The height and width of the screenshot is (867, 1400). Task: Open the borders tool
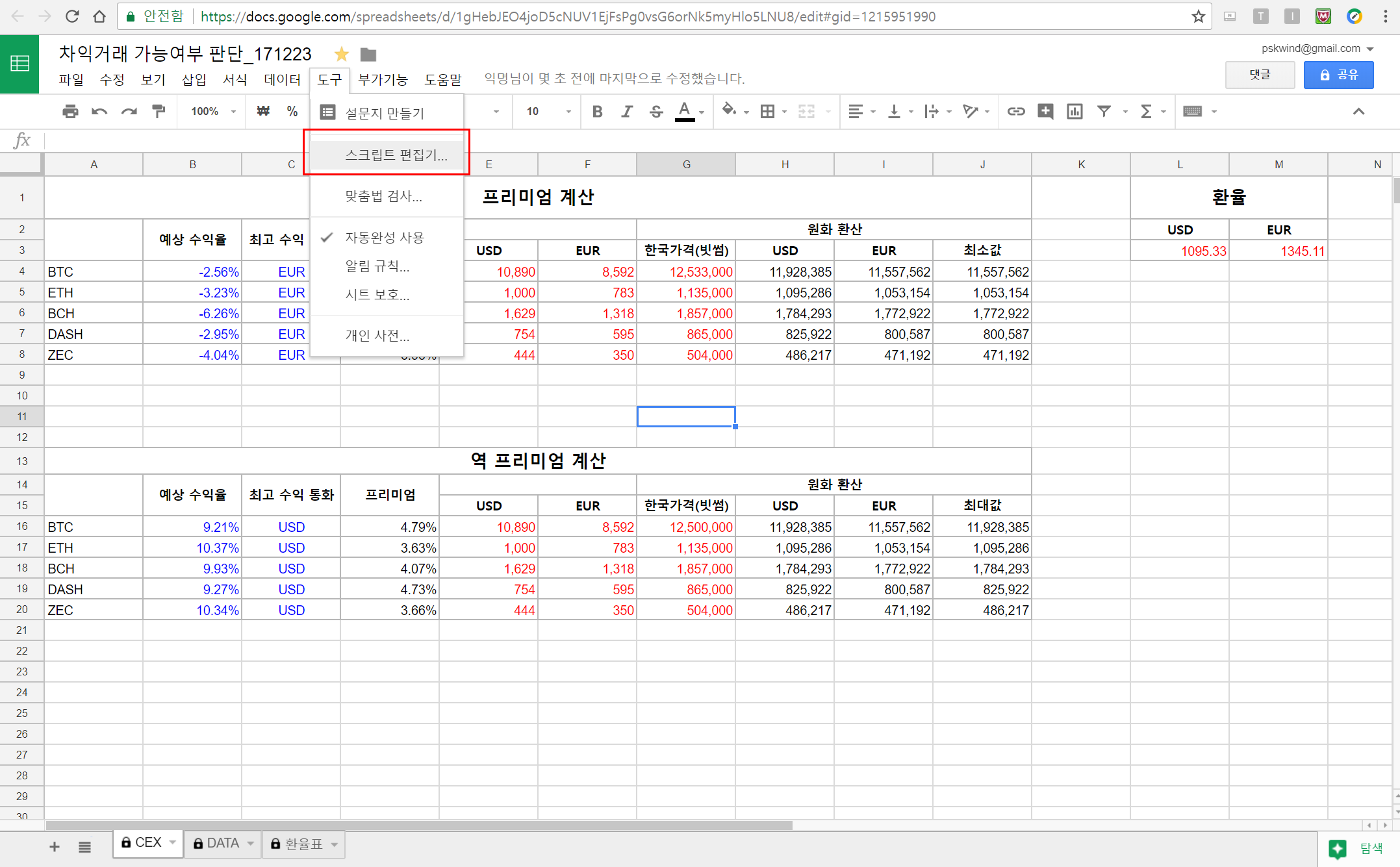point(768,112)
